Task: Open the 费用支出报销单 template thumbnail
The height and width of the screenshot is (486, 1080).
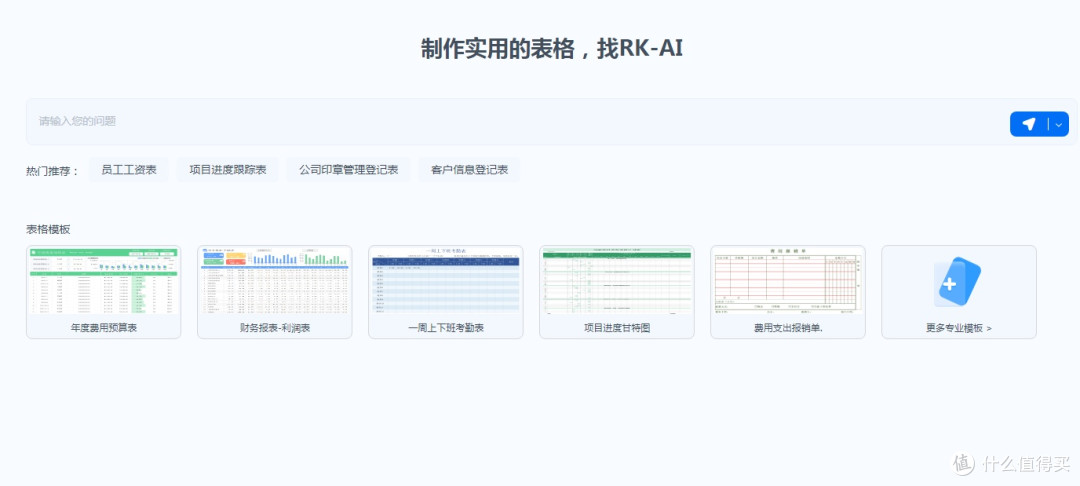Action: tap(788, 282)
